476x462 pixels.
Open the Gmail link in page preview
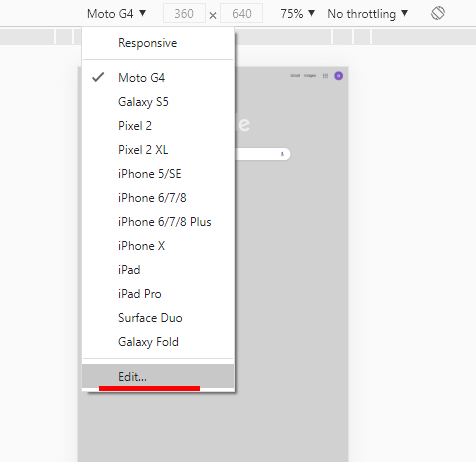pyautogui.click(x=295, y=76)
